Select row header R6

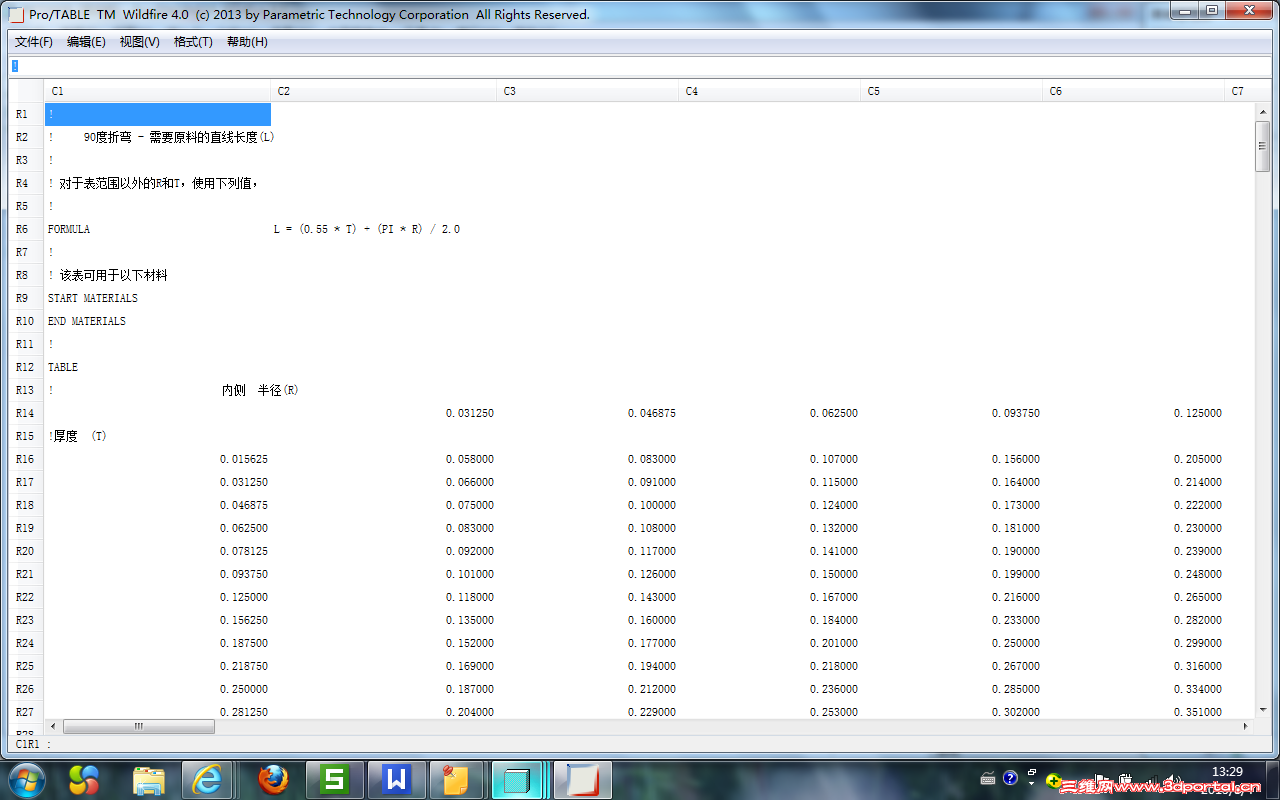click(25, 229)
